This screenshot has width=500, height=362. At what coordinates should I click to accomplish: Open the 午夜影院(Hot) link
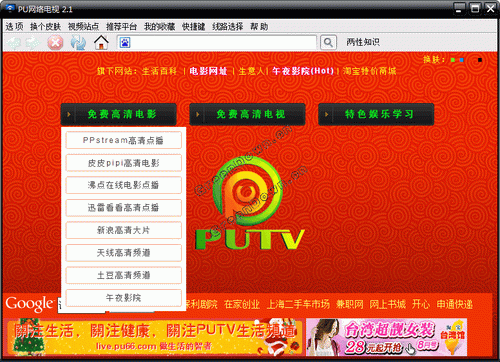click(x=303, y=71)
